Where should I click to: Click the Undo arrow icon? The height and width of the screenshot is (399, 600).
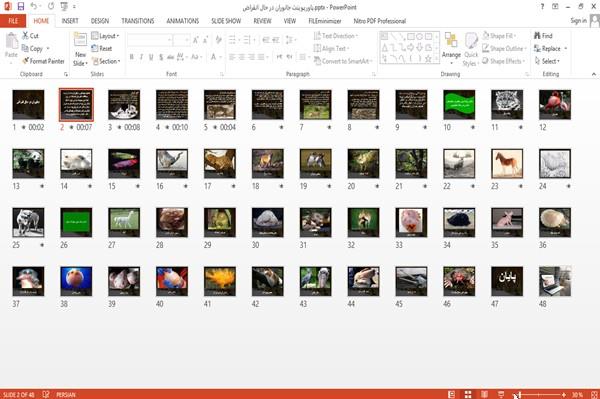click(x=34, y=7)
